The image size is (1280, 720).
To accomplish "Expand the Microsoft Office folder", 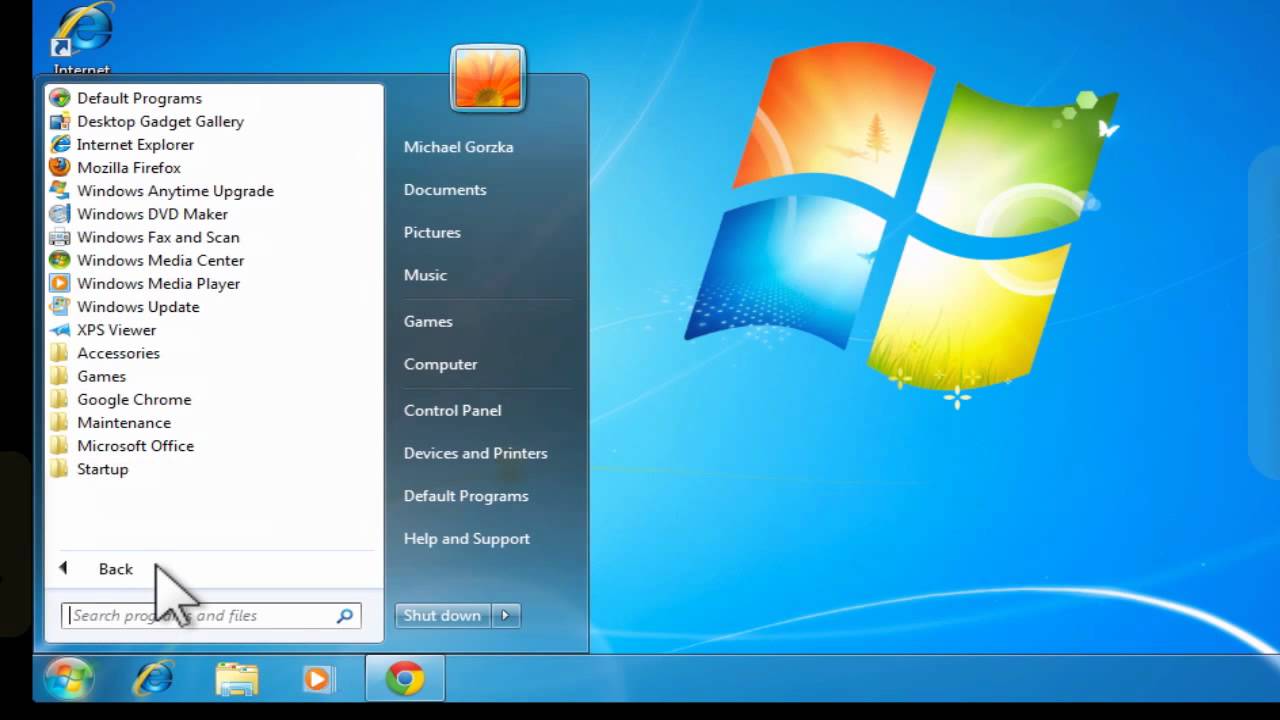I will 135,446.
